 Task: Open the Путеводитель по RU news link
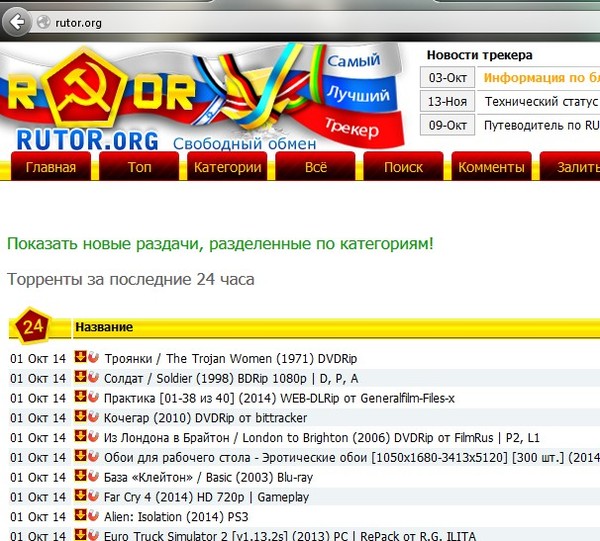click(541, 125)
